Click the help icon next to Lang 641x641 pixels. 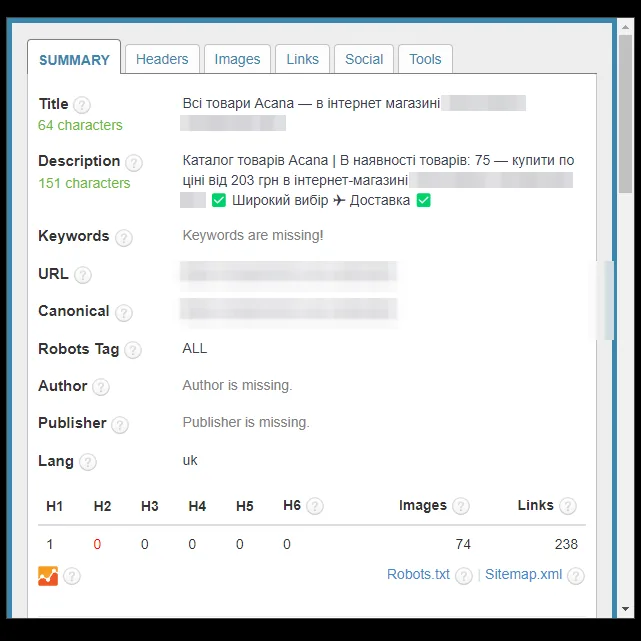coord(87,462)
